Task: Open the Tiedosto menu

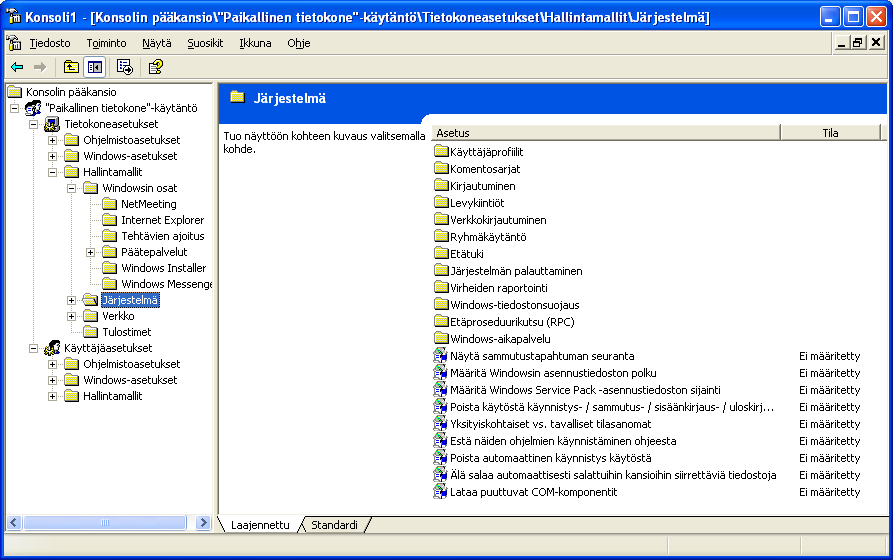Action: (50, 43)
